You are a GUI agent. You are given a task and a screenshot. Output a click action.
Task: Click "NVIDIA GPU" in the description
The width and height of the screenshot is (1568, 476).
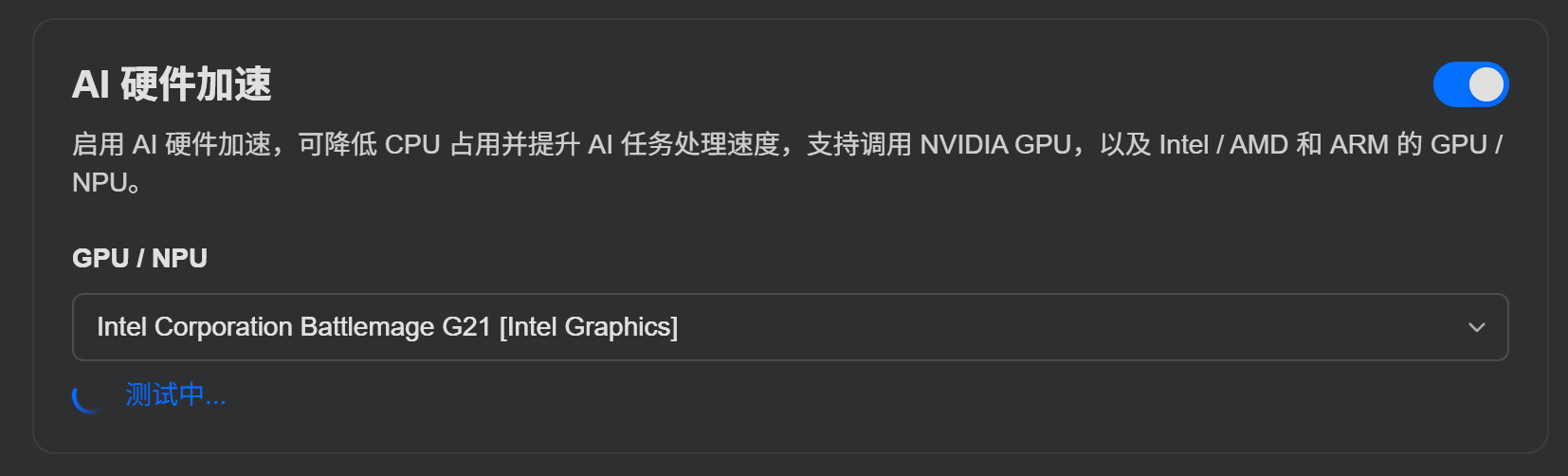pyautogui.click(x=994, y=144)
